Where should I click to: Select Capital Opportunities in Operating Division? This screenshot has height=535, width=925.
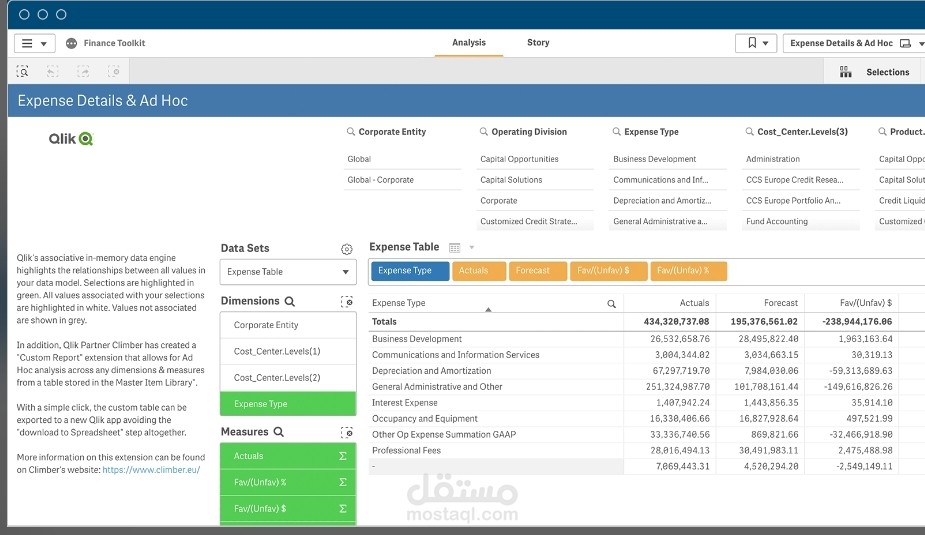pos(535,159)
